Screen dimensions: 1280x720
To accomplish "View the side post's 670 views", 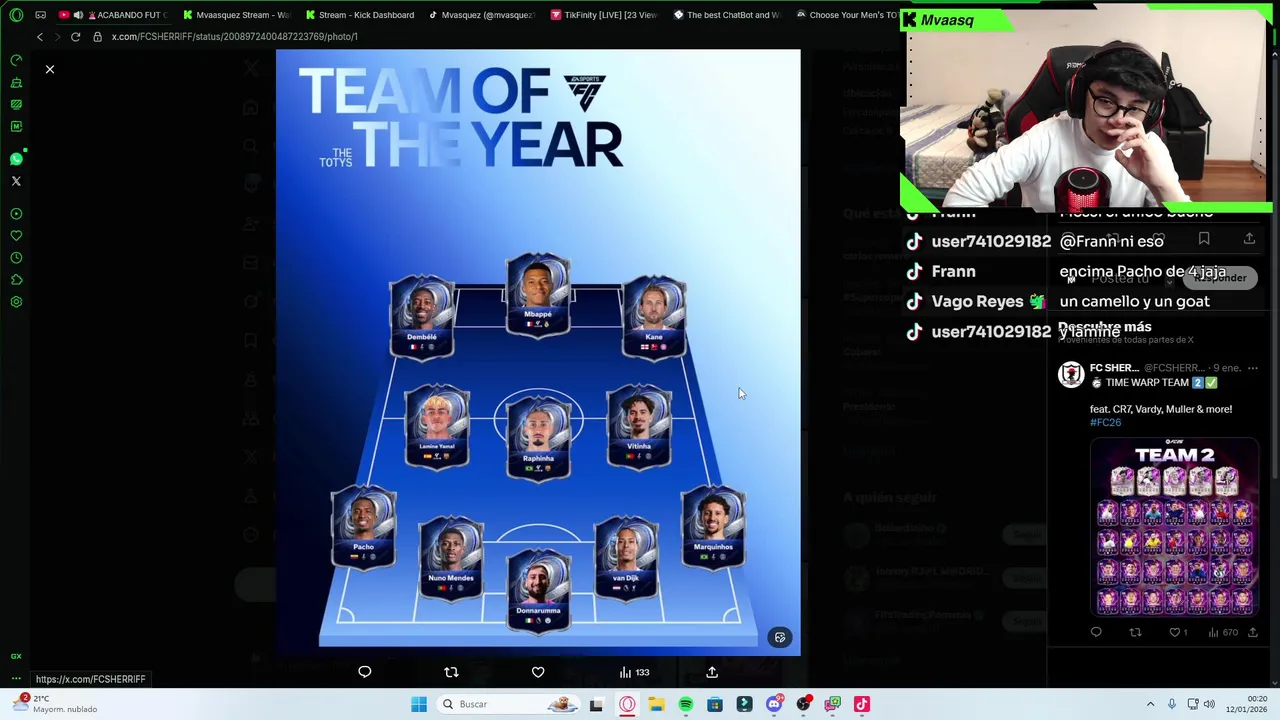I will 1223,632.
